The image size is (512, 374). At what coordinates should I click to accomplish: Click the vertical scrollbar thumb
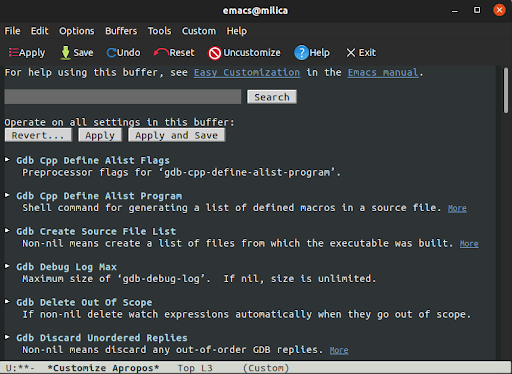tap(506, 90)
